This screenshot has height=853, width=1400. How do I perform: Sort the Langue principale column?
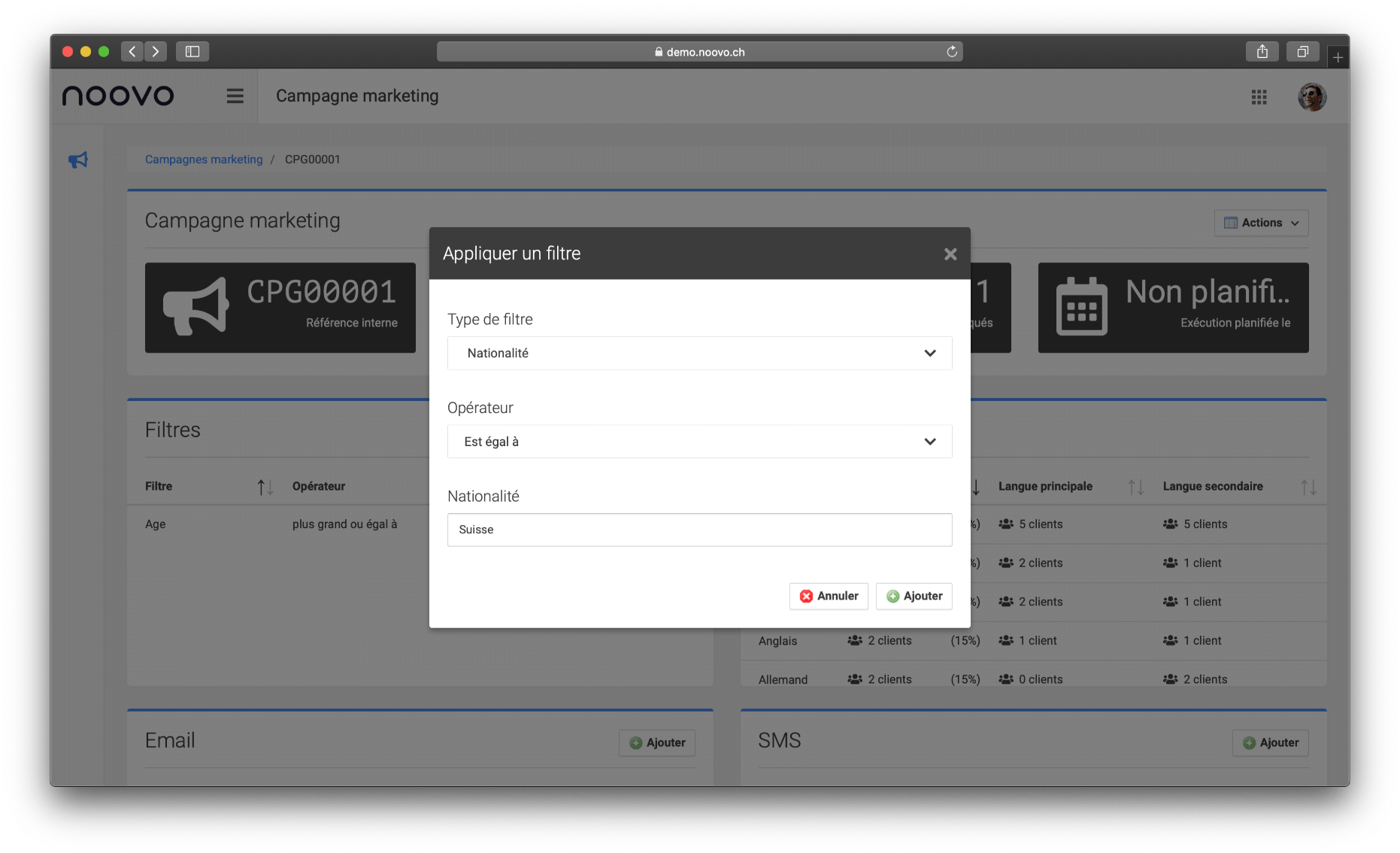(1135, 487)
